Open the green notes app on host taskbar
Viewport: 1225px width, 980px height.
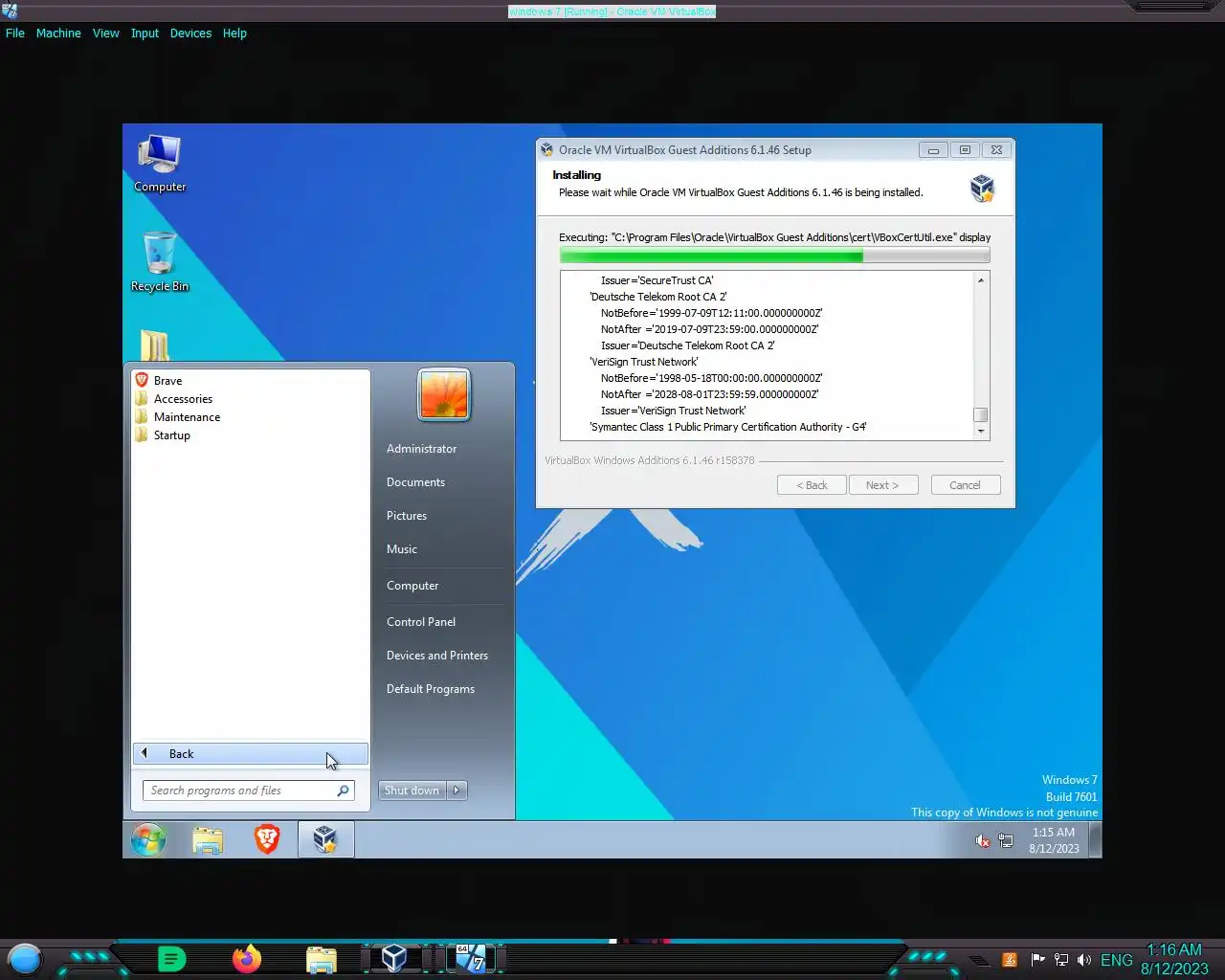(171, 958)
